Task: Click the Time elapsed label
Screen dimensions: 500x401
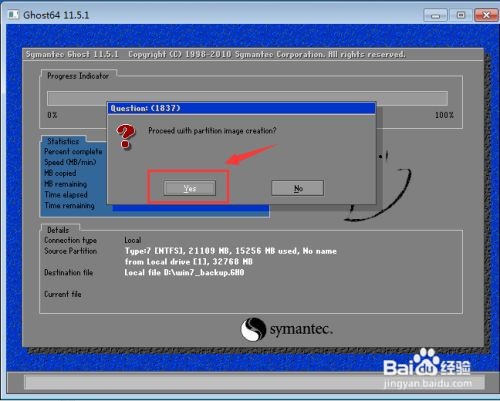Action: [x=66, y=195]
